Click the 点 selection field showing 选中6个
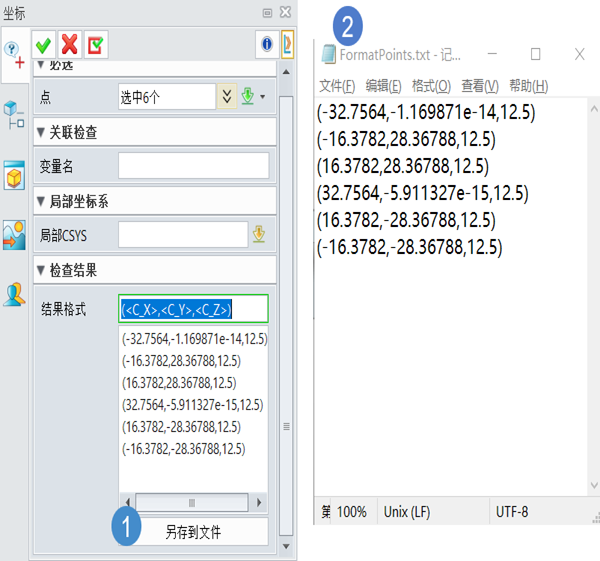Image resolution: width=600 pixels, height=561 pixels. click(x=167, y=97)
